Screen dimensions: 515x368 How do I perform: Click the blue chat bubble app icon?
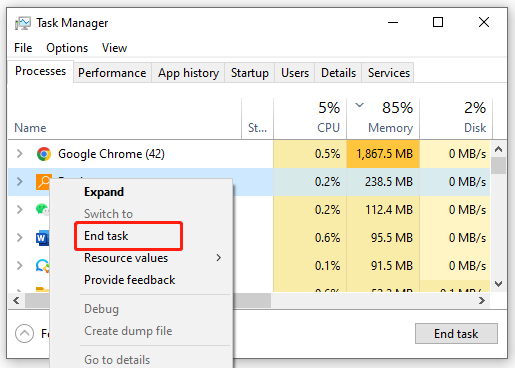pyautogui.click(x=43, y=266)
